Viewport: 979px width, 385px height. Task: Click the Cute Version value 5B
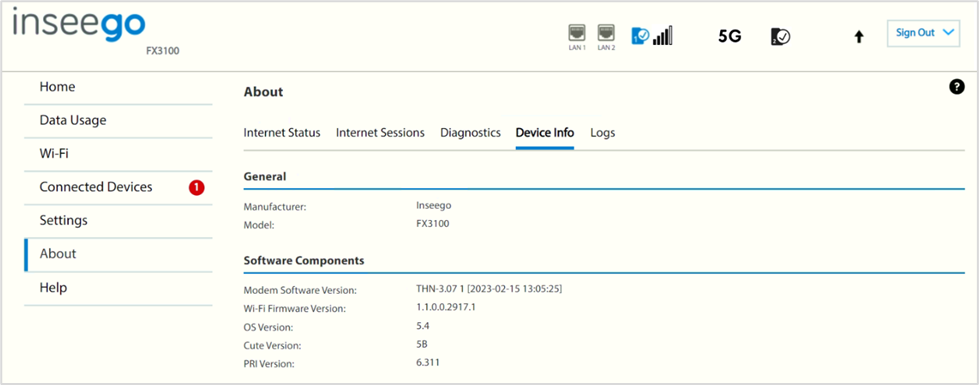[421, 344]
